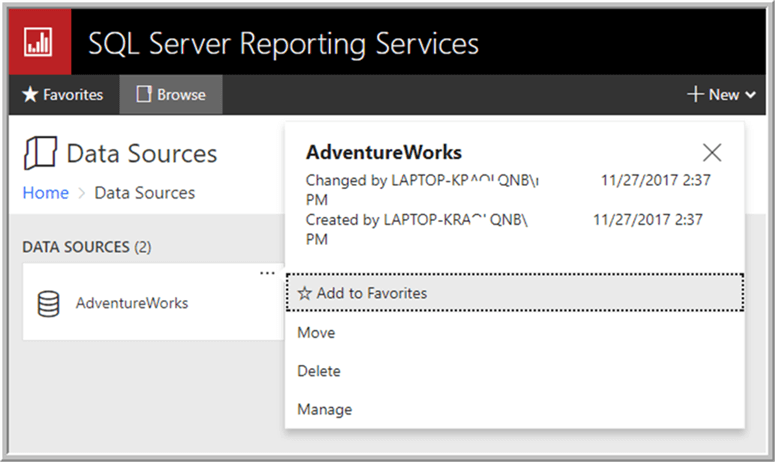Click the star icon in the Favorites tab

tap(30, 95)
